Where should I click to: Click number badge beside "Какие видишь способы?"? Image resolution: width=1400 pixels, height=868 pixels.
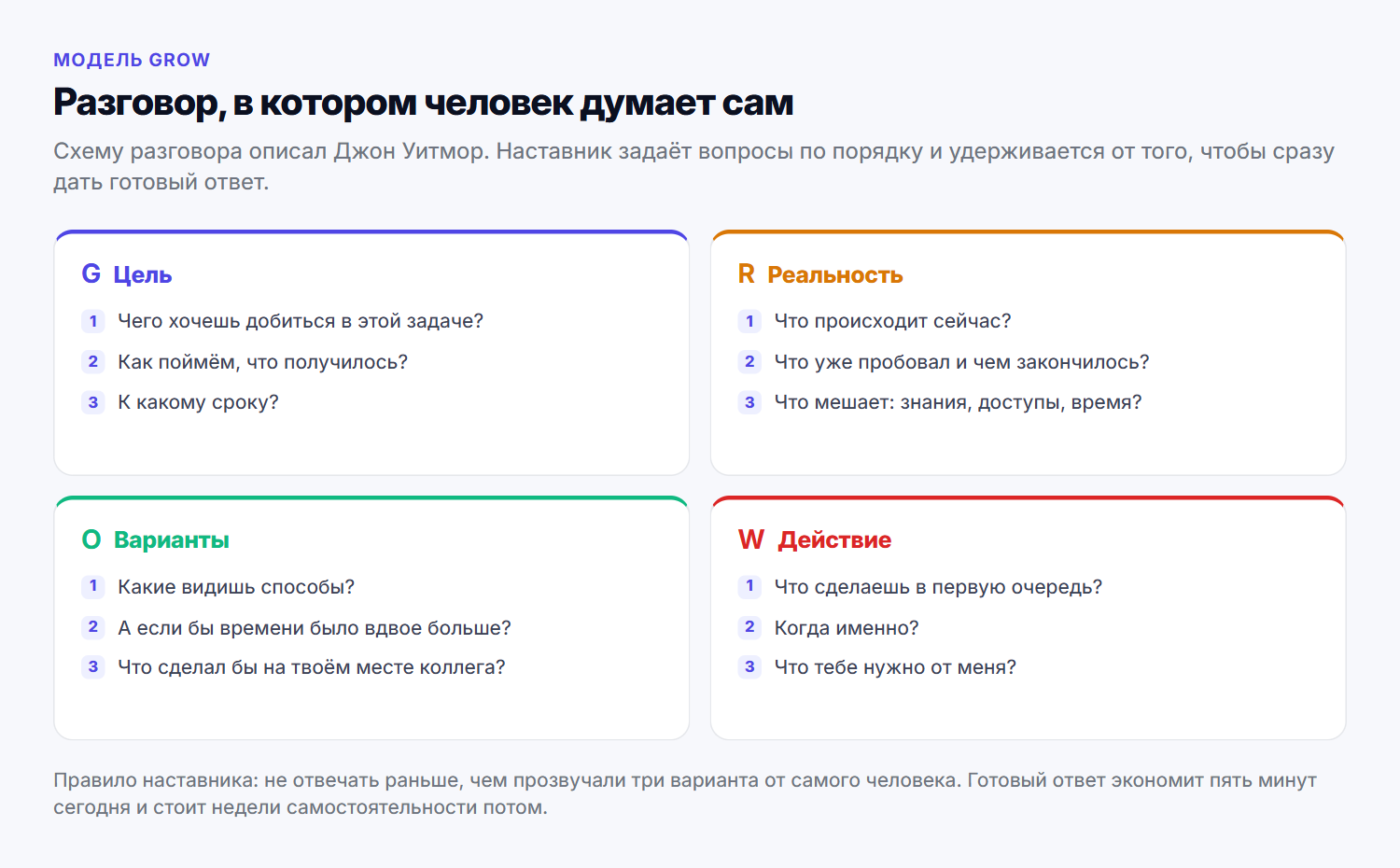(93, 587)
